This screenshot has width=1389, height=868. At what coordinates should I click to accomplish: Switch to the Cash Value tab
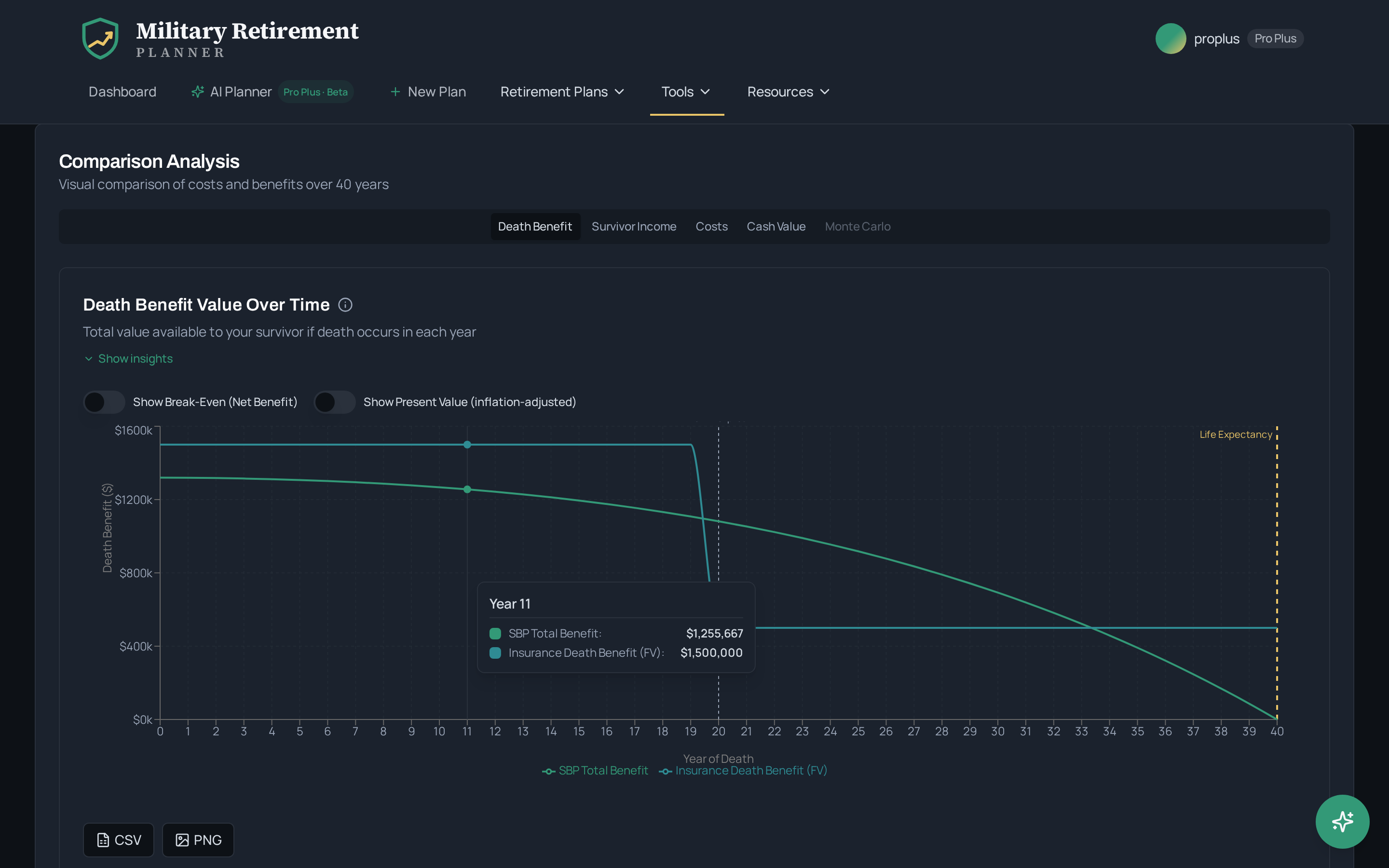[776, 227]
